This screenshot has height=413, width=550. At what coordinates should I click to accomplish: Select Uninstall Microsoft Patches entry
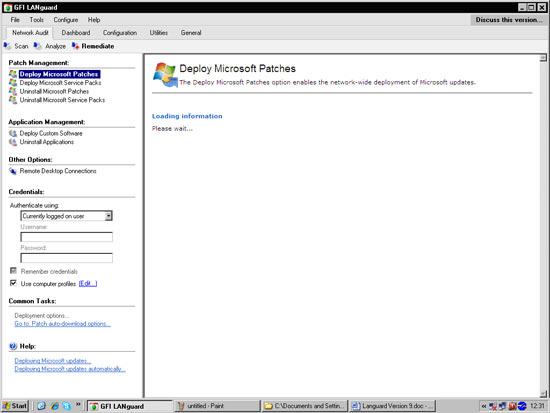54,91
